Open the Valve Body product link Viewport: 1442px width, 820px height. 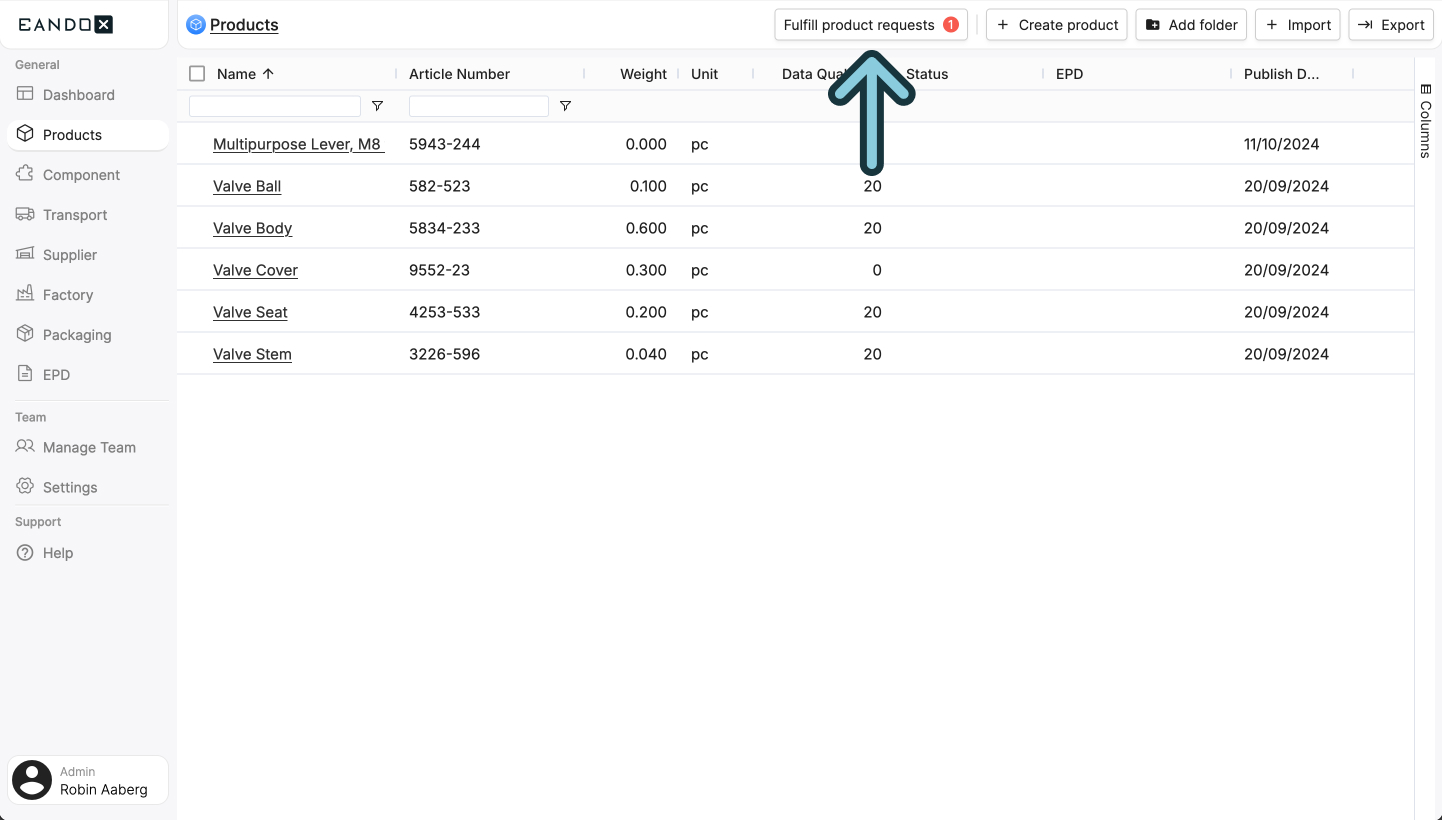[252, 228]
